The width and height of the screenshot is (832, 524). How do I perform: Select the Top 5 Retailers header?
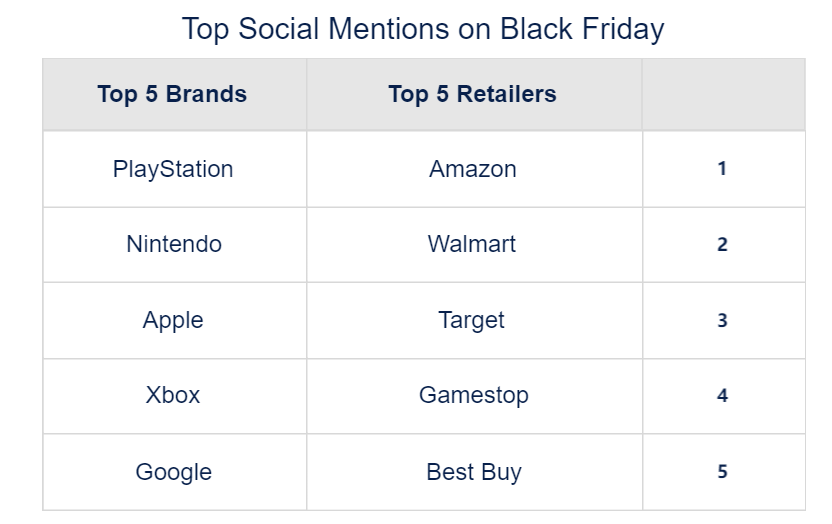(472, 94)
